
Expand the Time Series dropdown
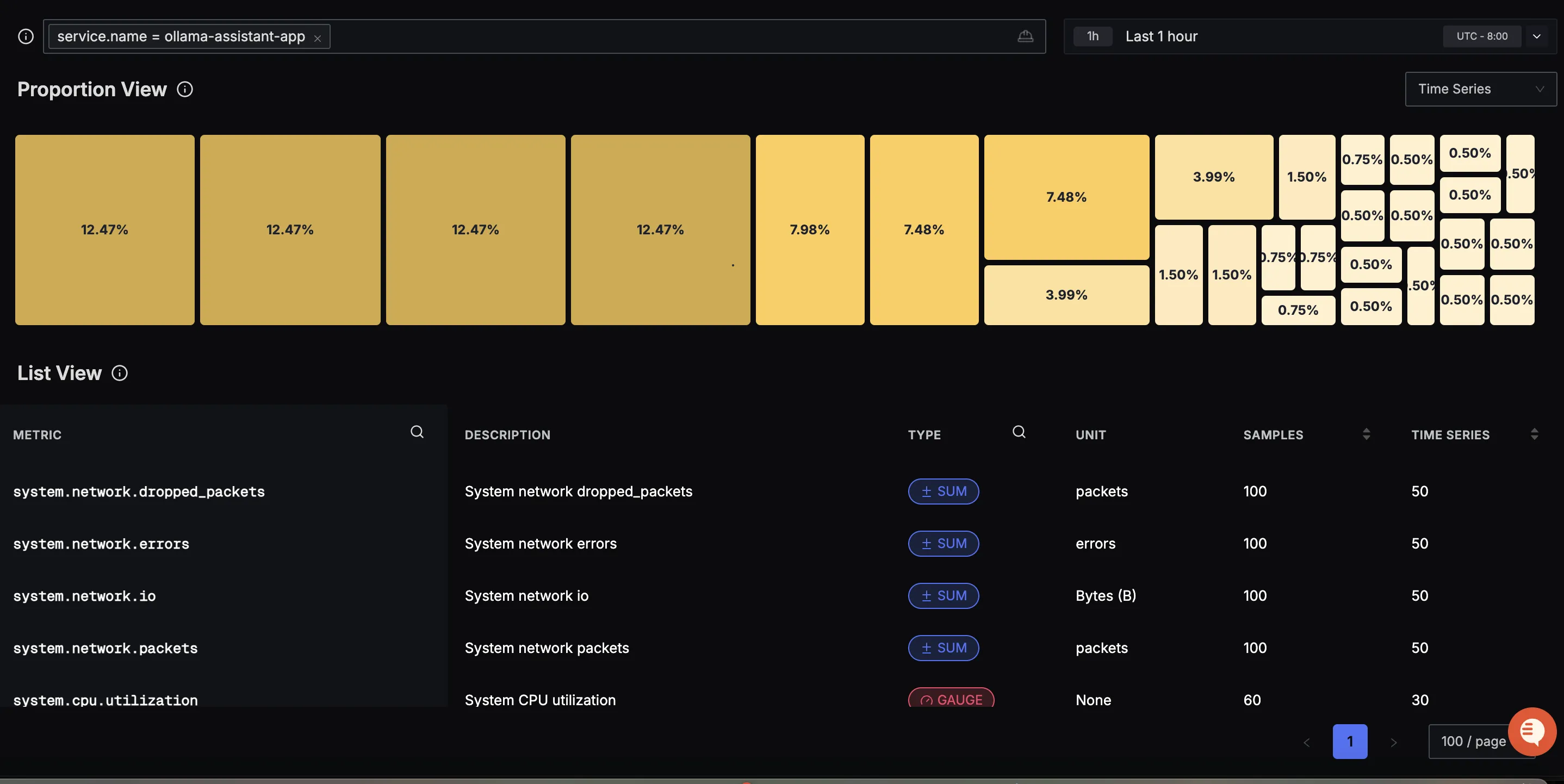pos(1480,89)
